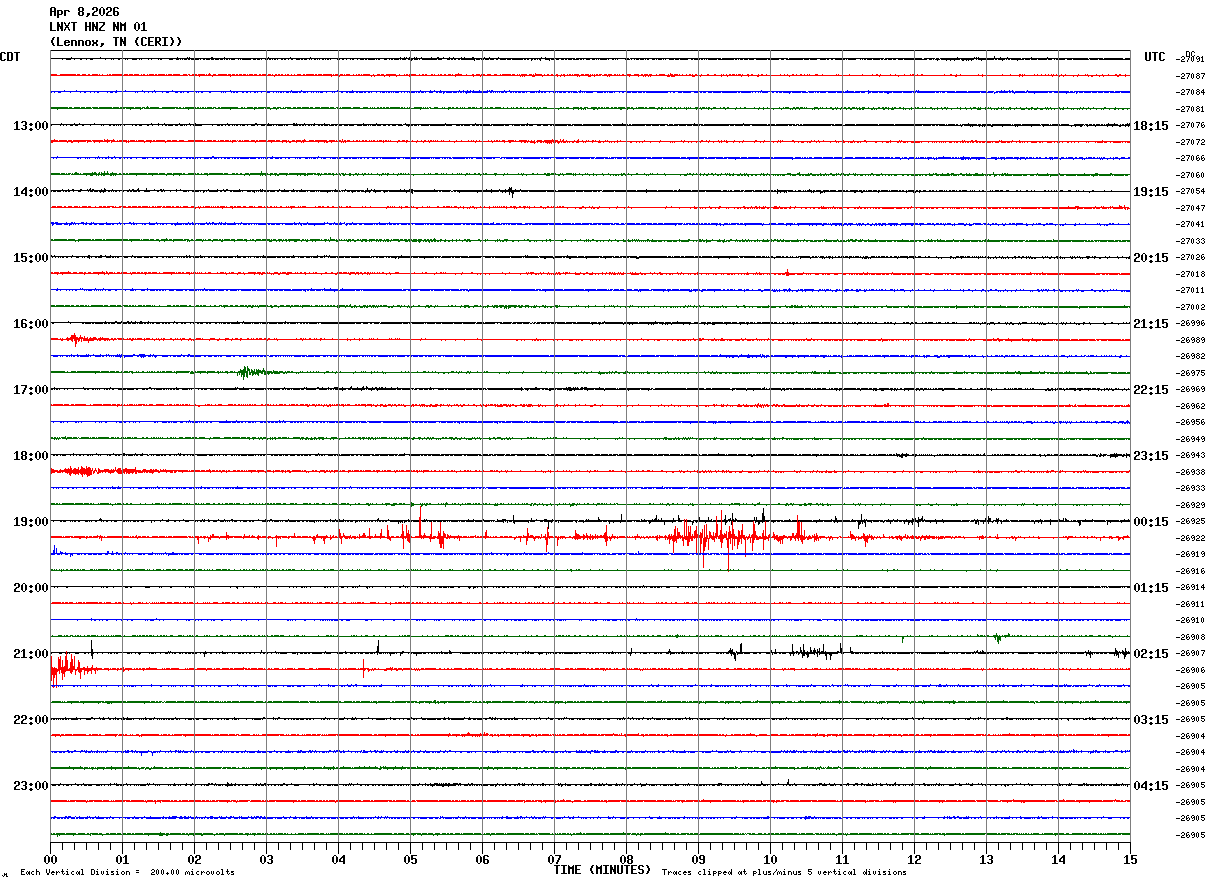Viewport: 1210px width, 886px height.
Task: Click the 19:15 UTC time label
Action: coord(1151,191)
